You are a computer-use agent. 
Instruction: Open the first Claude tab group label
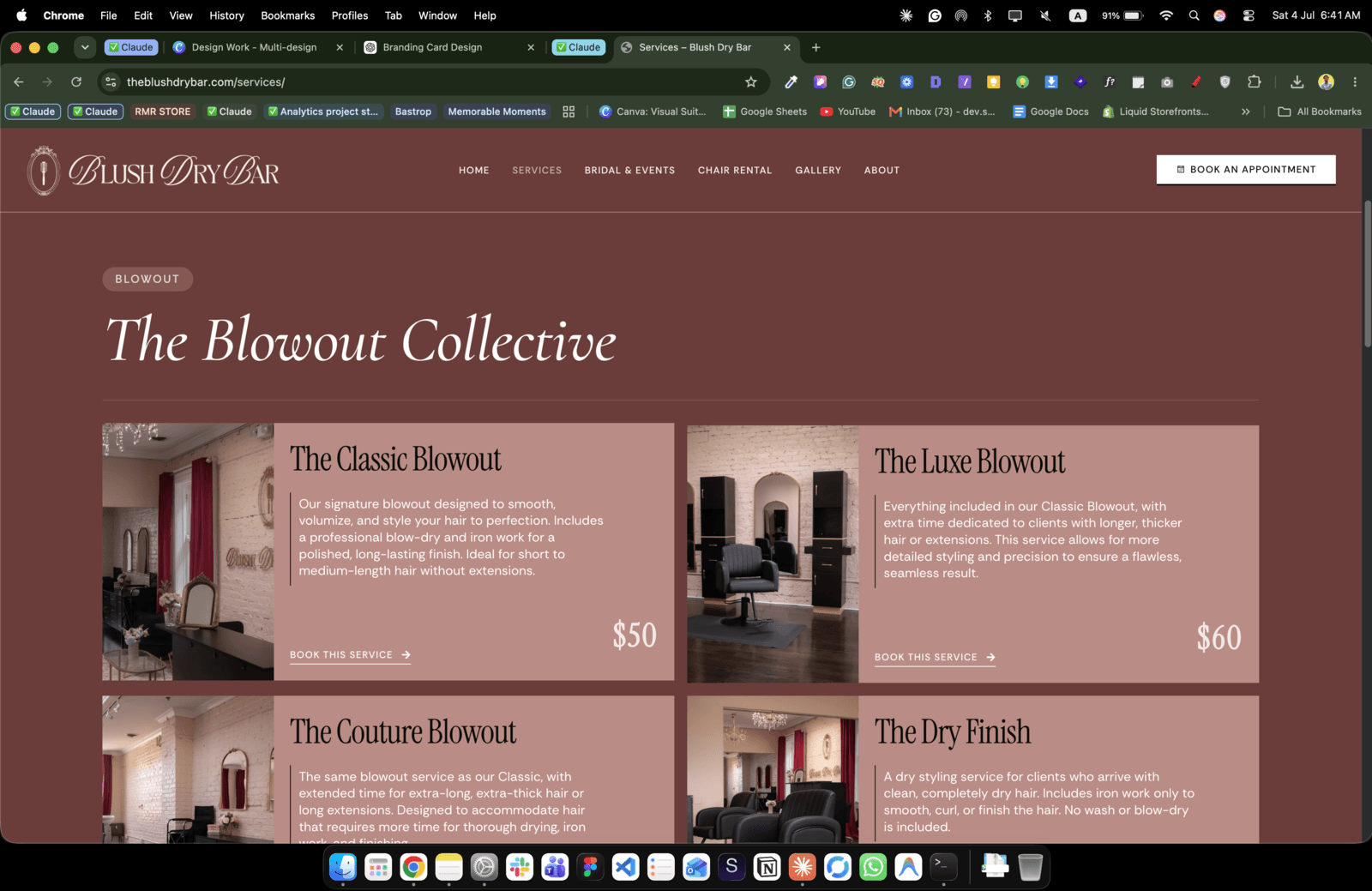[x=131, y=47]
